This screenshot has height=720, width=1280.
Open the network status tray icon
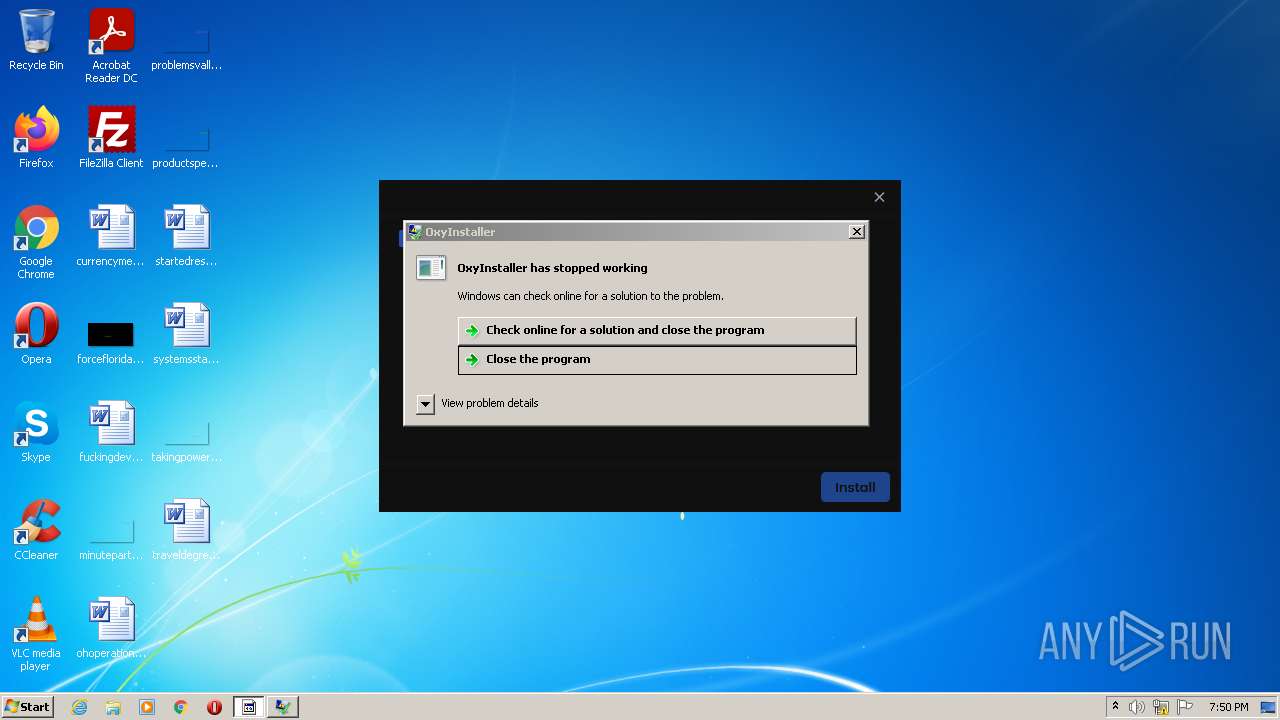(1161, 707)
